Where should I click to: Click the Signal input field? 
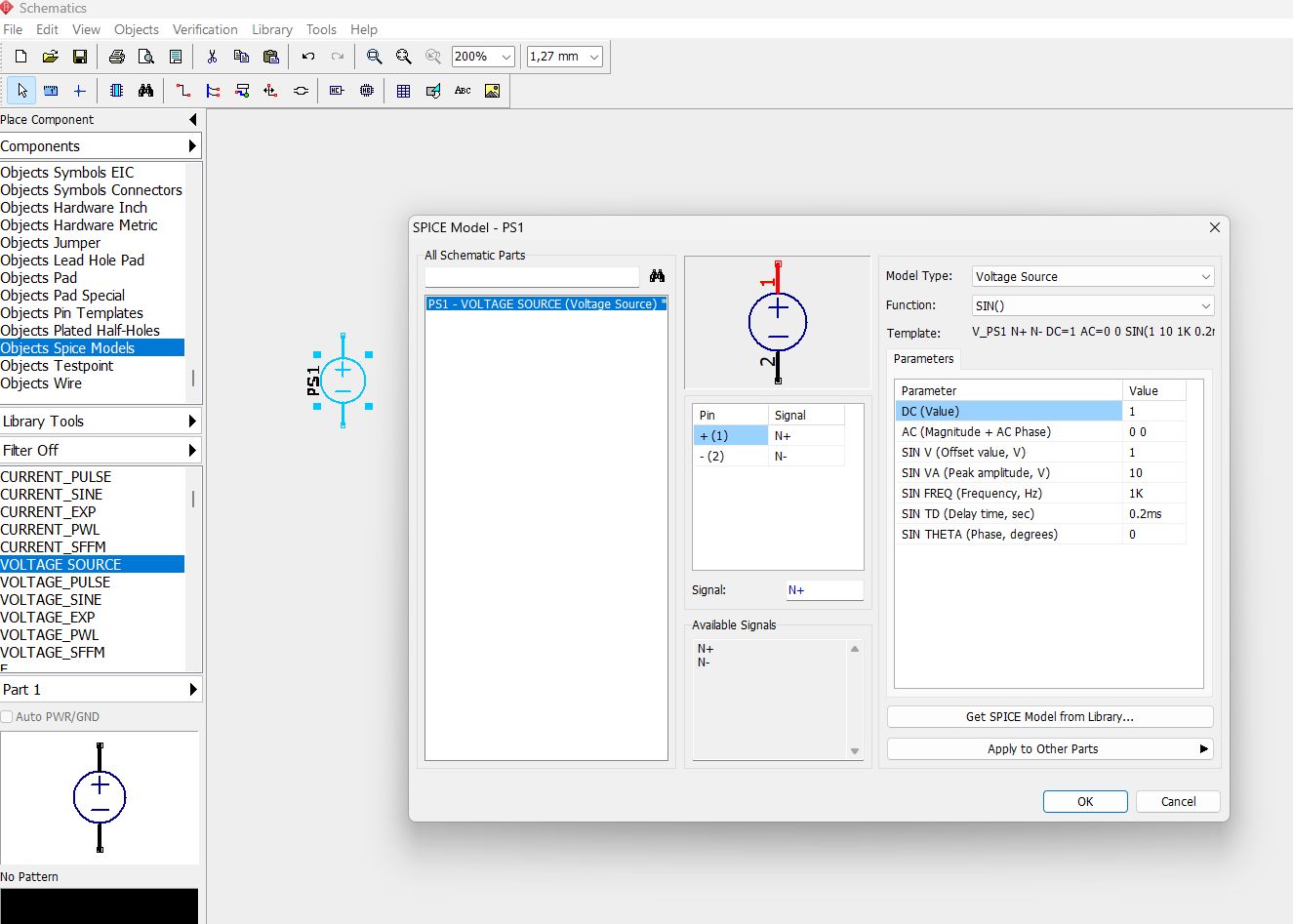click(825, 590)
